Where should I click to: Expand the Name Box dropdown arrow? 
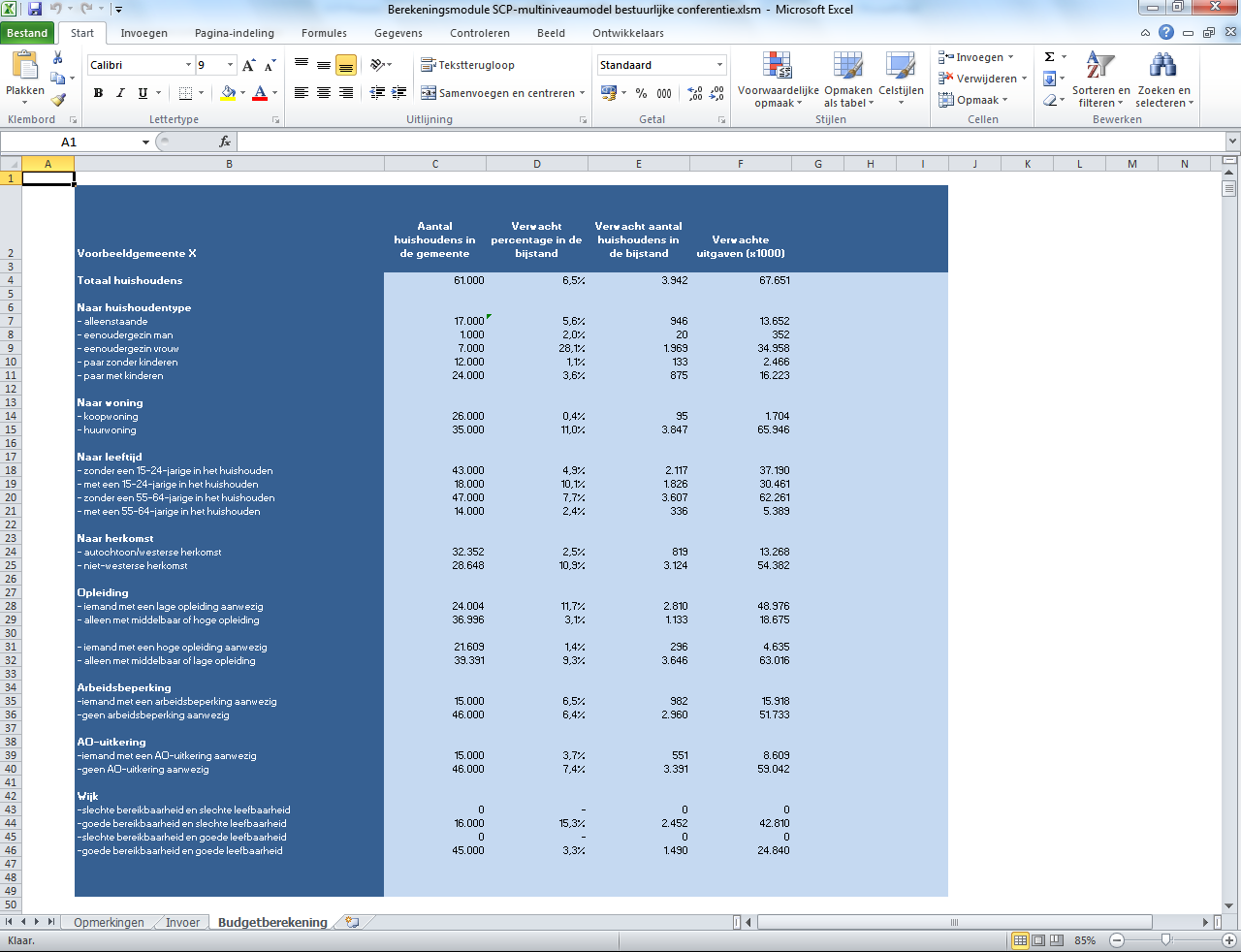145,142
